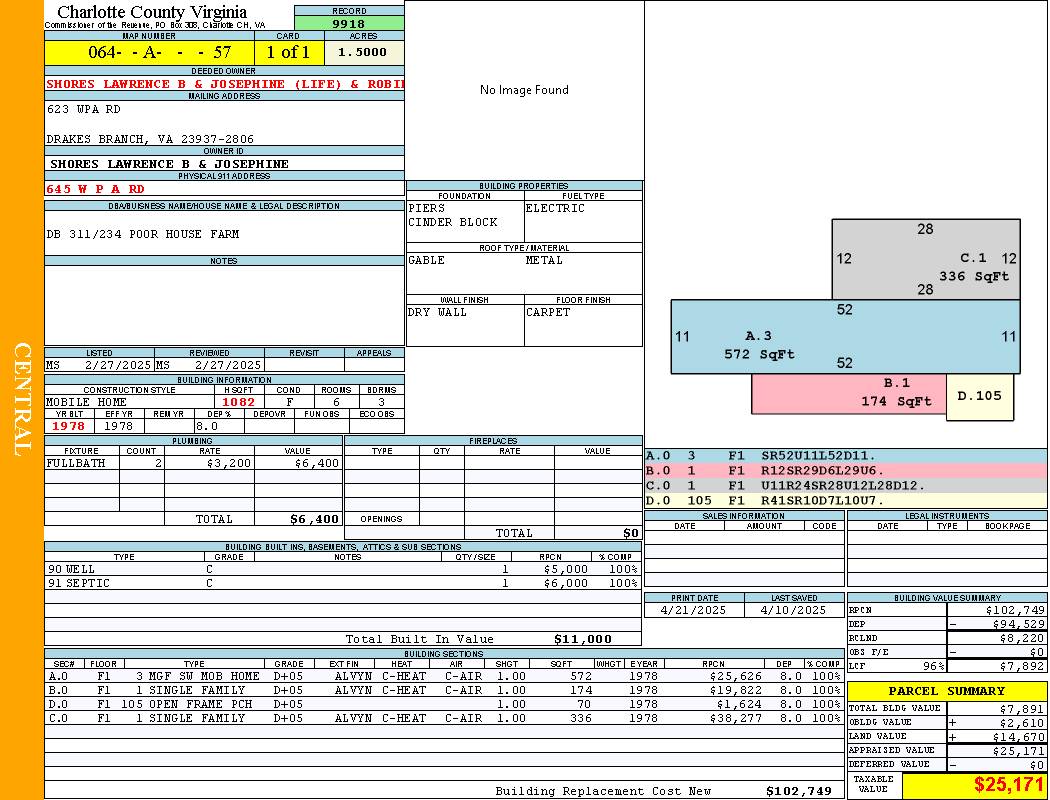The height and width of the screenshot is (800, 1050).
Task: Click Total Built In Value $11,000
Action: pyautogui.click(x=583, y=639)
